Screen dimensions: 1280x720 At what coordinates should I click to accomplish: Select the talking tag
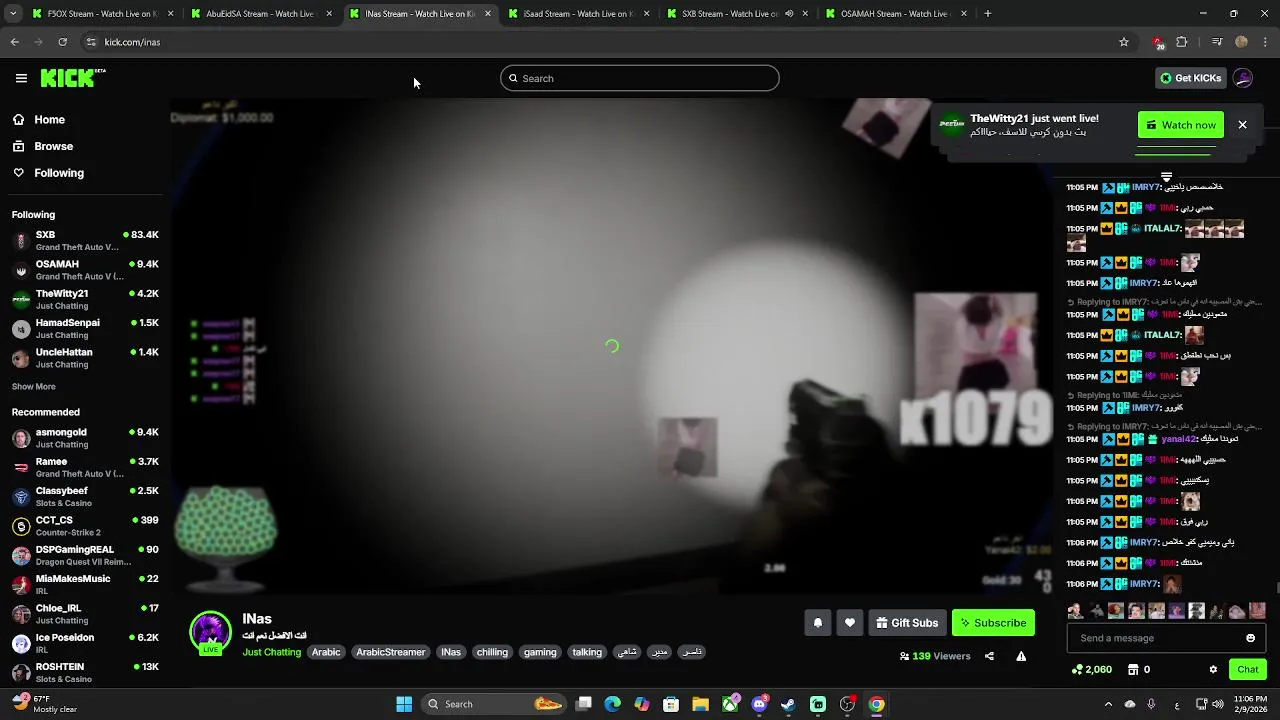(x=587, y=652)
